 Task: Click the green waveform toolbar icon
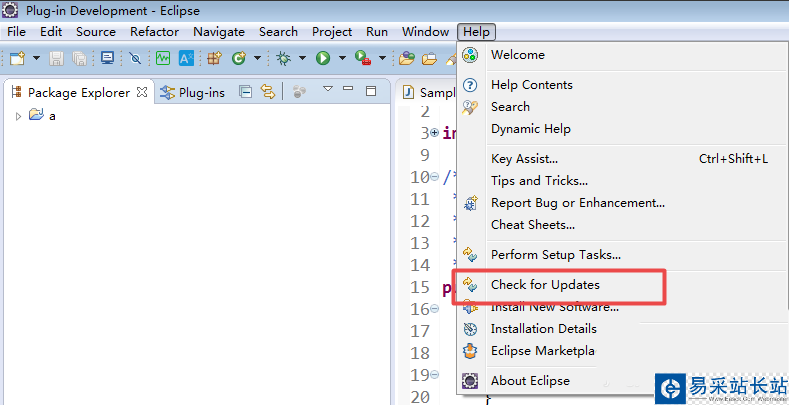pyautogui.click(x=163, y=58)
